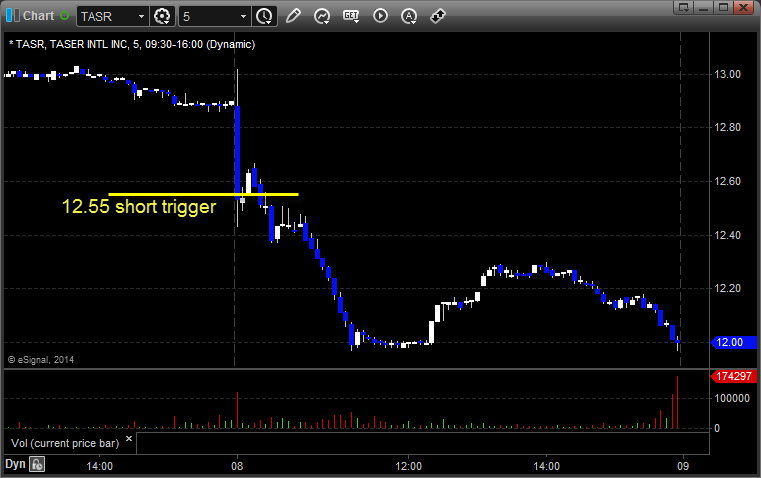
Task: Close the Vol (current price bar) study label
Action: (129, 439)
